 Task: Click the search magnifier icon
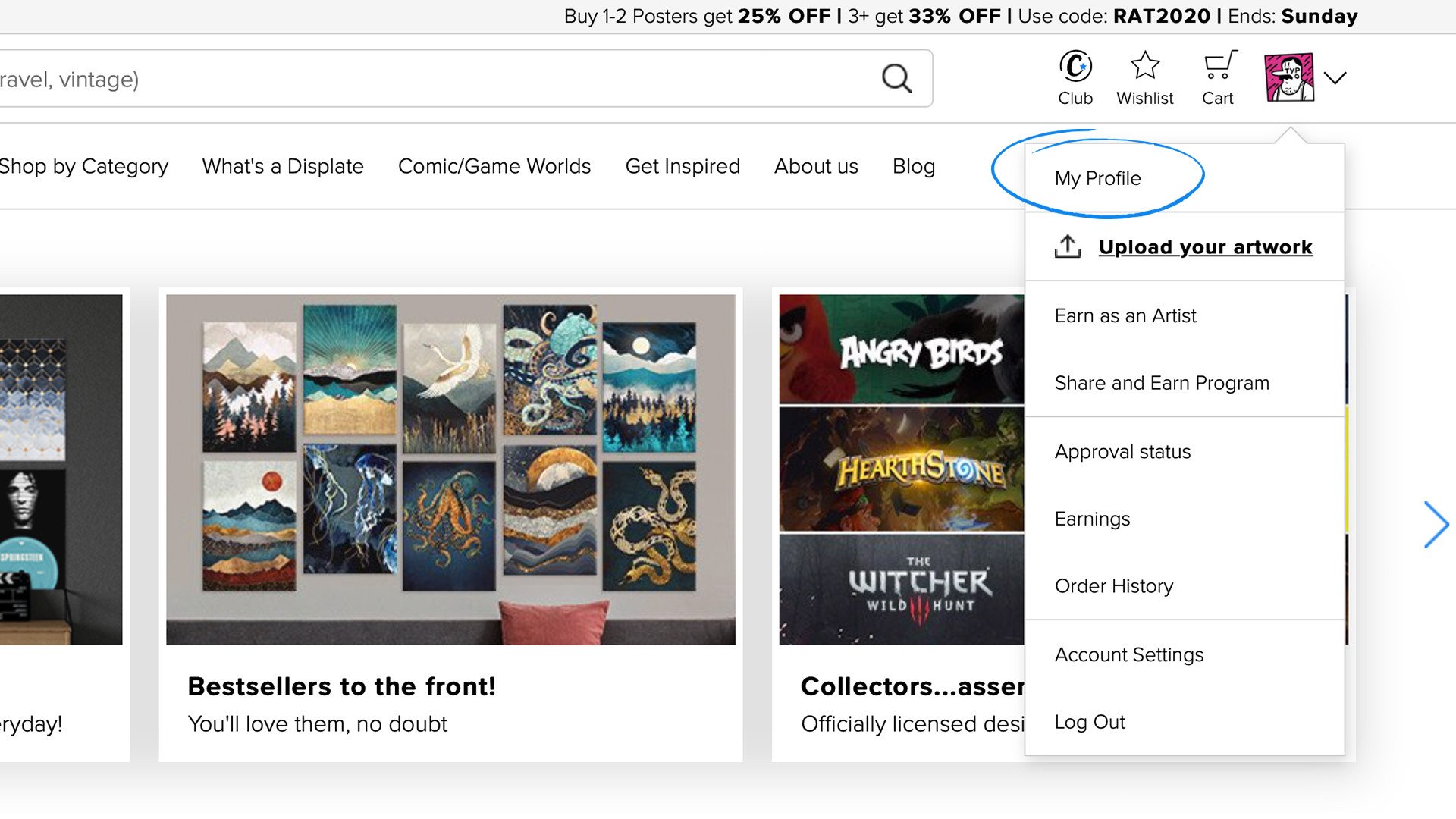pos(896,78)
